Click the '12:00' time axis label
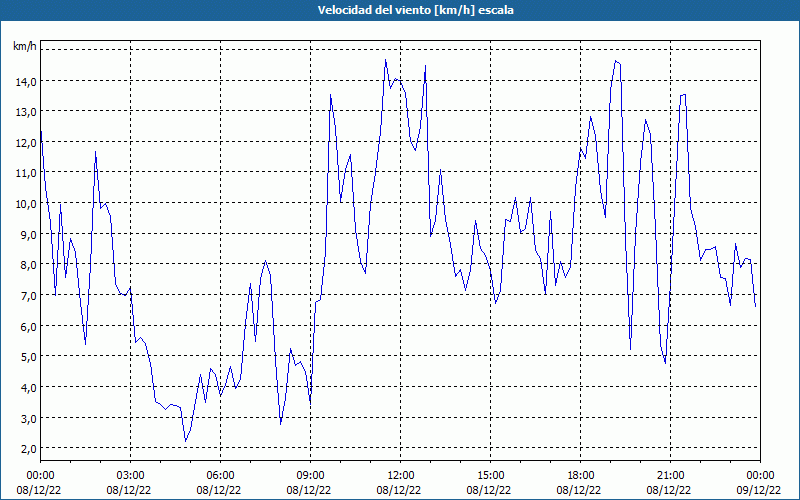The height and width of the screenshot is (500, 800). pos(401,476)
